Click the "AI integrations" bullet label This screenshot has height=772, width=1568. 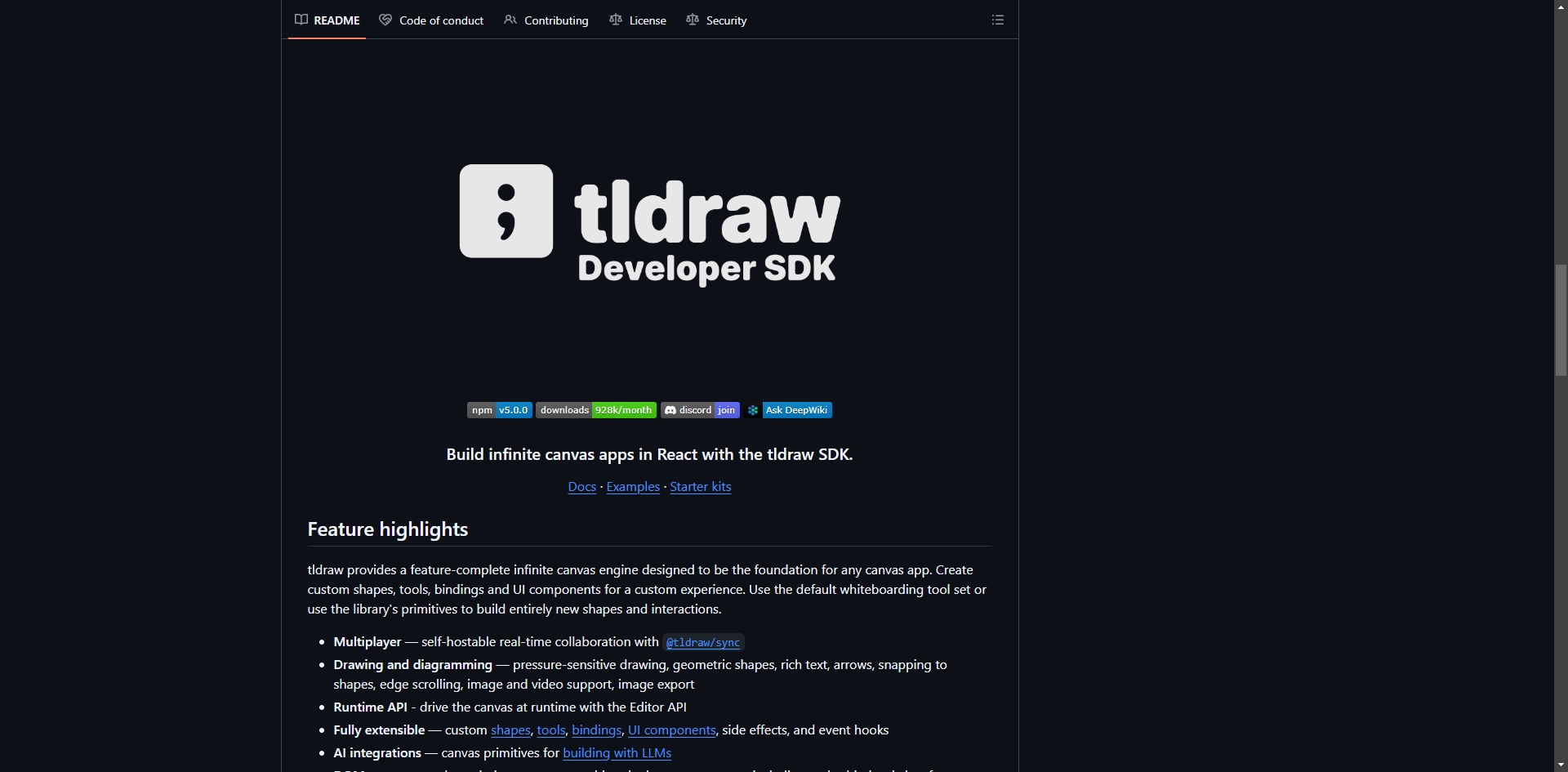[377, 753]
